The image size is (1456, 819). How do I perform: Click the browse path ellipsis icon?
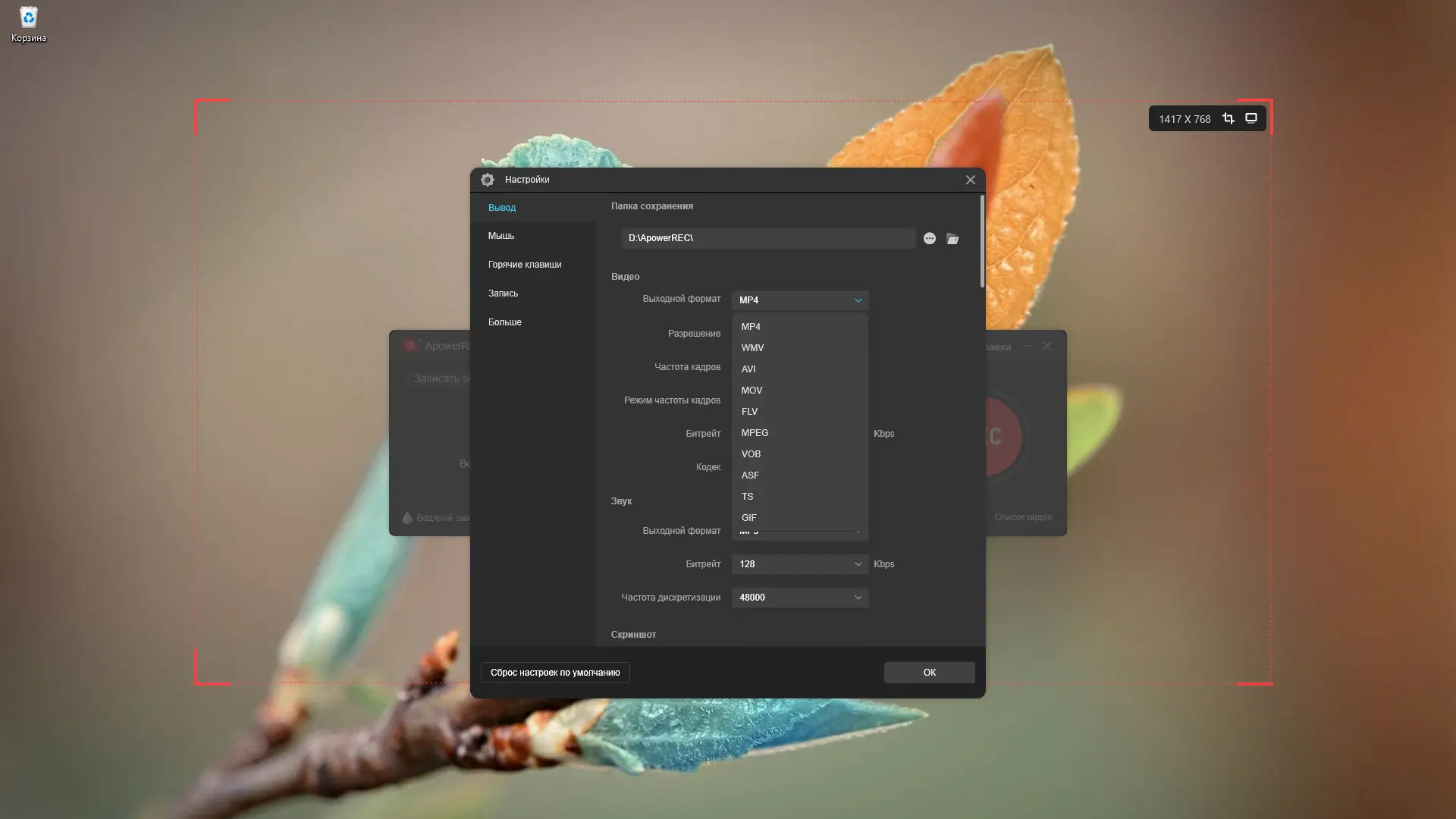[x=930, y=239]
